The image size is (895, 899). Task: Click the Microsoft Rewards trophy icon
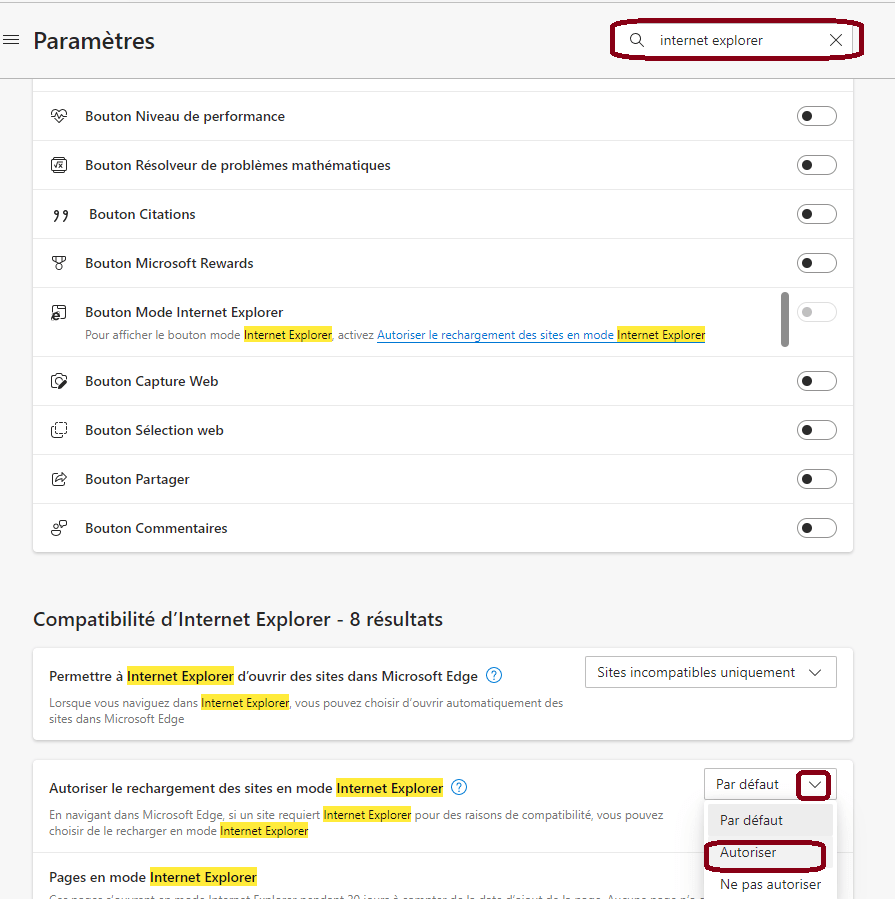point(59,263)
